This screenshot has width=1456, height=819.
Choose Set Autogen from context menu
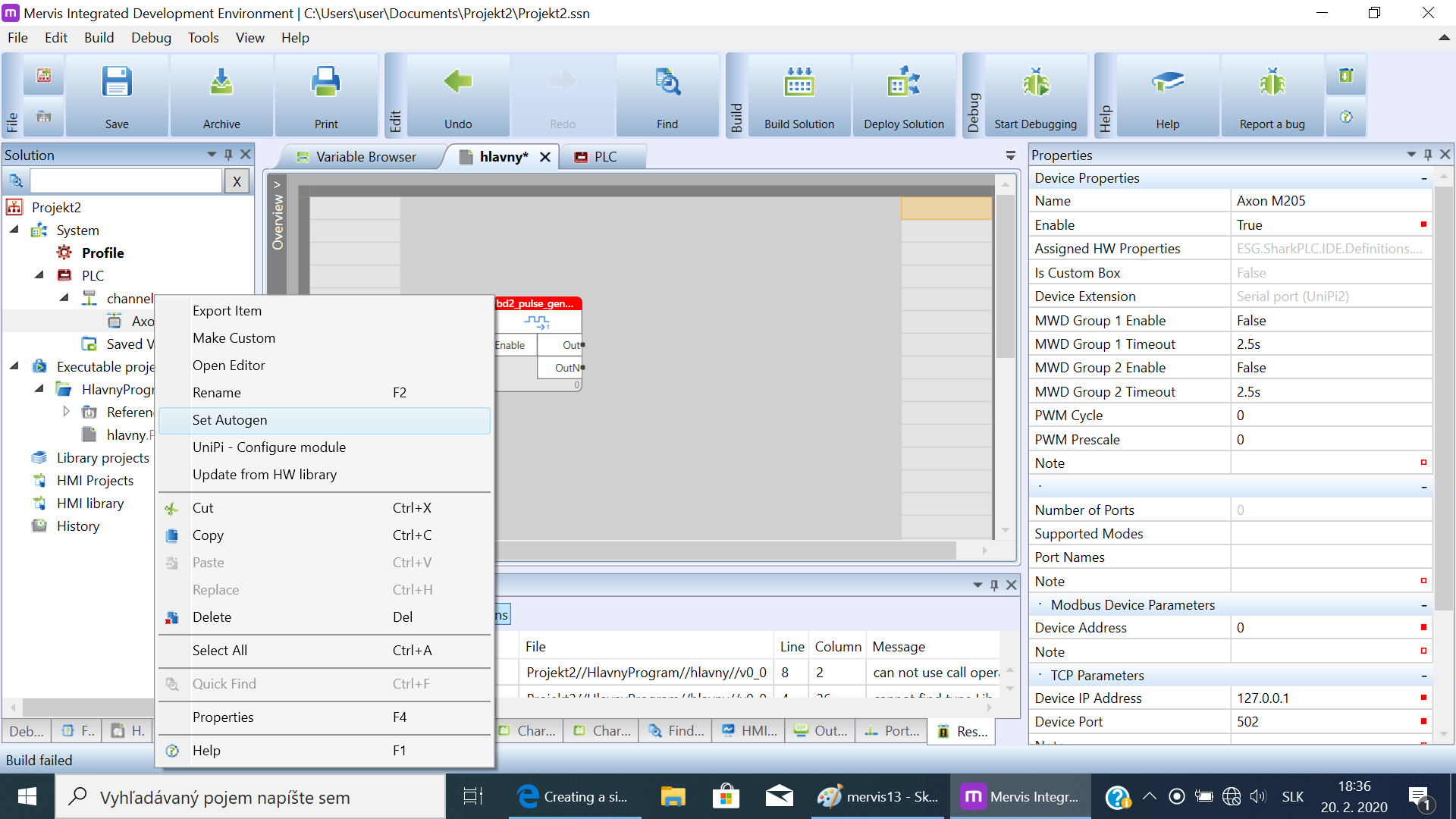[230, 420]
